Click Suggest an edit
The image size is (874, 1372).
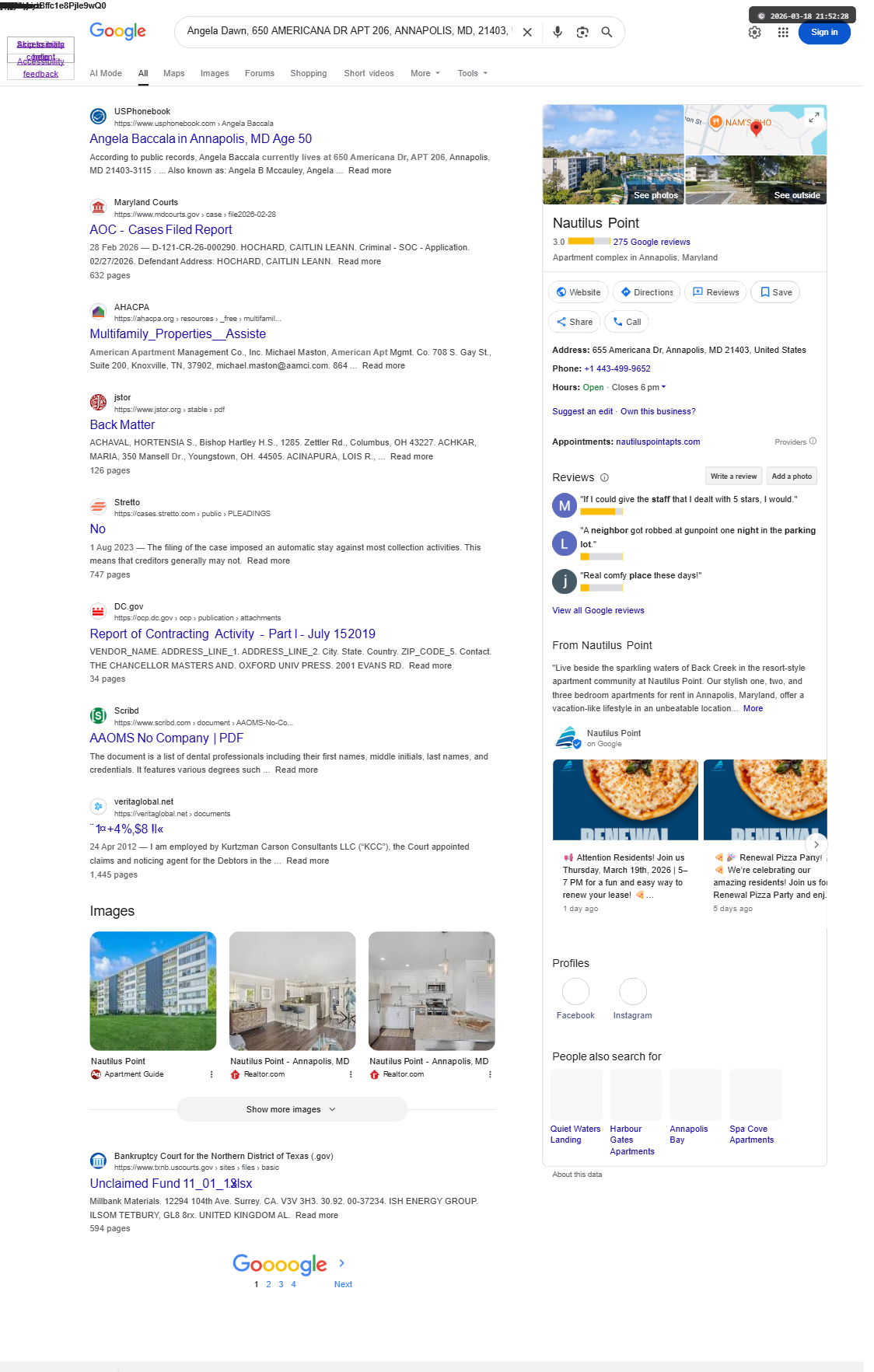coord(582,412)
